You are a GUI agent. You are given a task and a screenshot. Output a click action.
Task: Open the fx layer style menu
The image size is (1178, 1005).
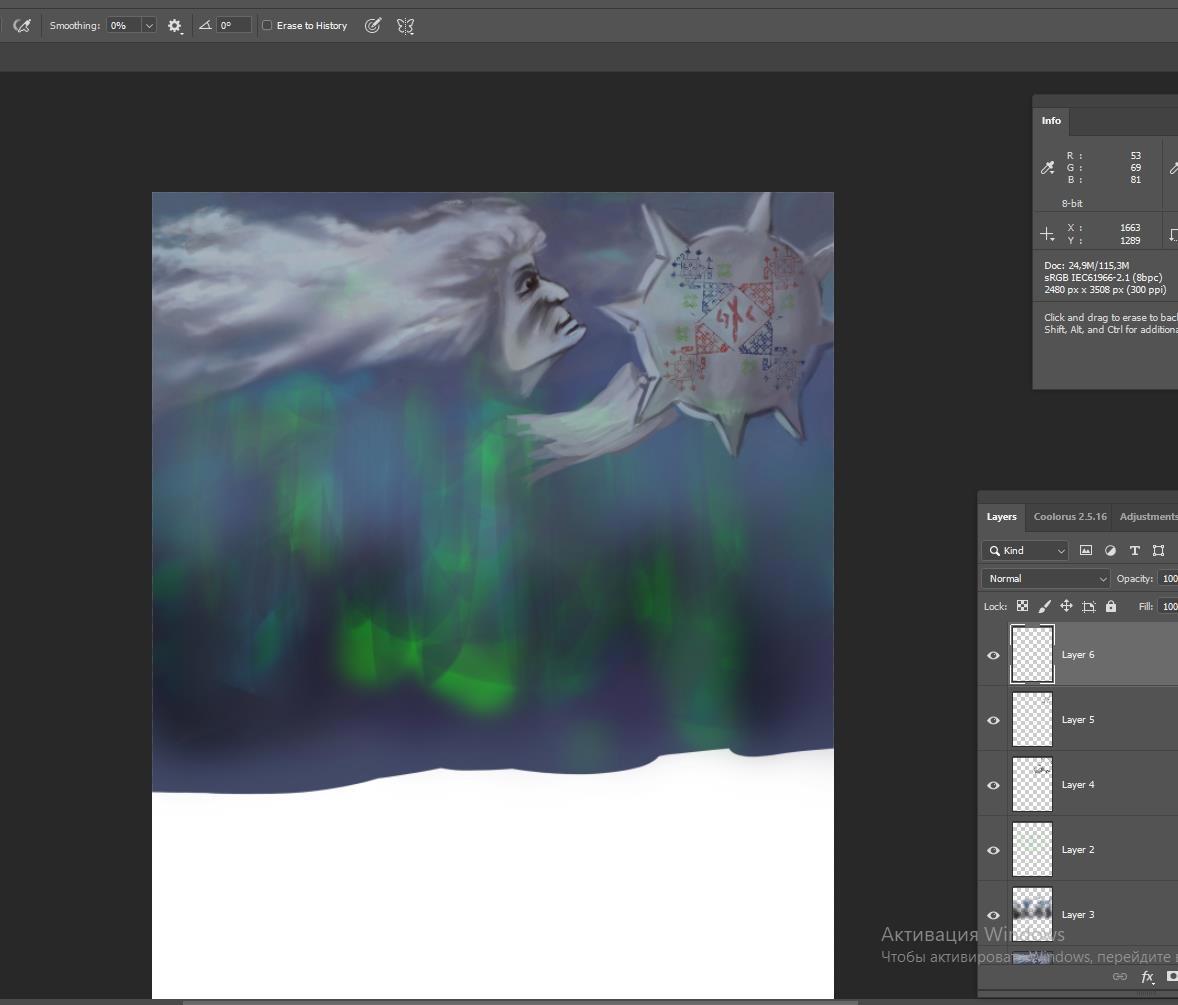[x=1147, y=977]
